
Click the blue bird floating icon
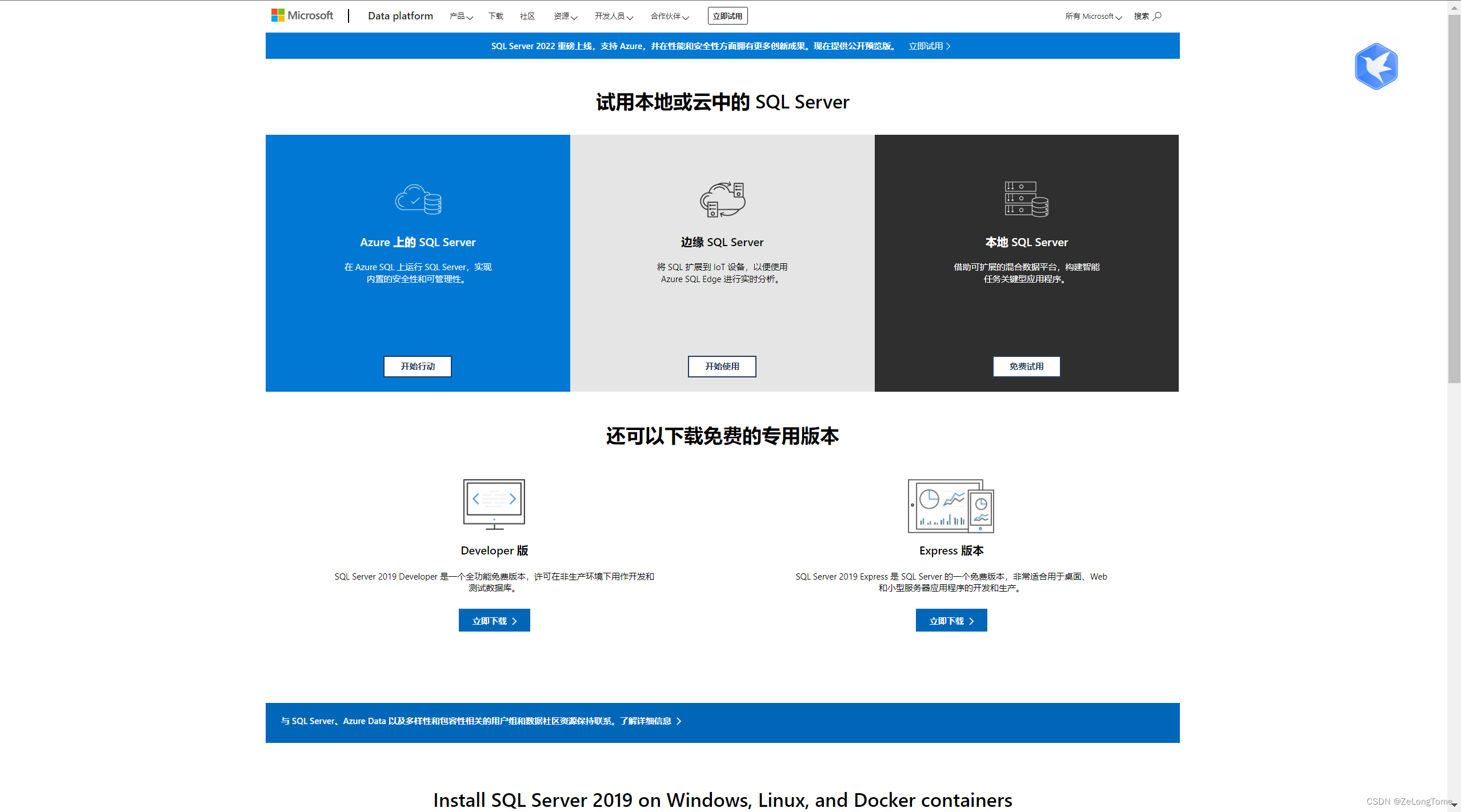(x=1376, y=66)
